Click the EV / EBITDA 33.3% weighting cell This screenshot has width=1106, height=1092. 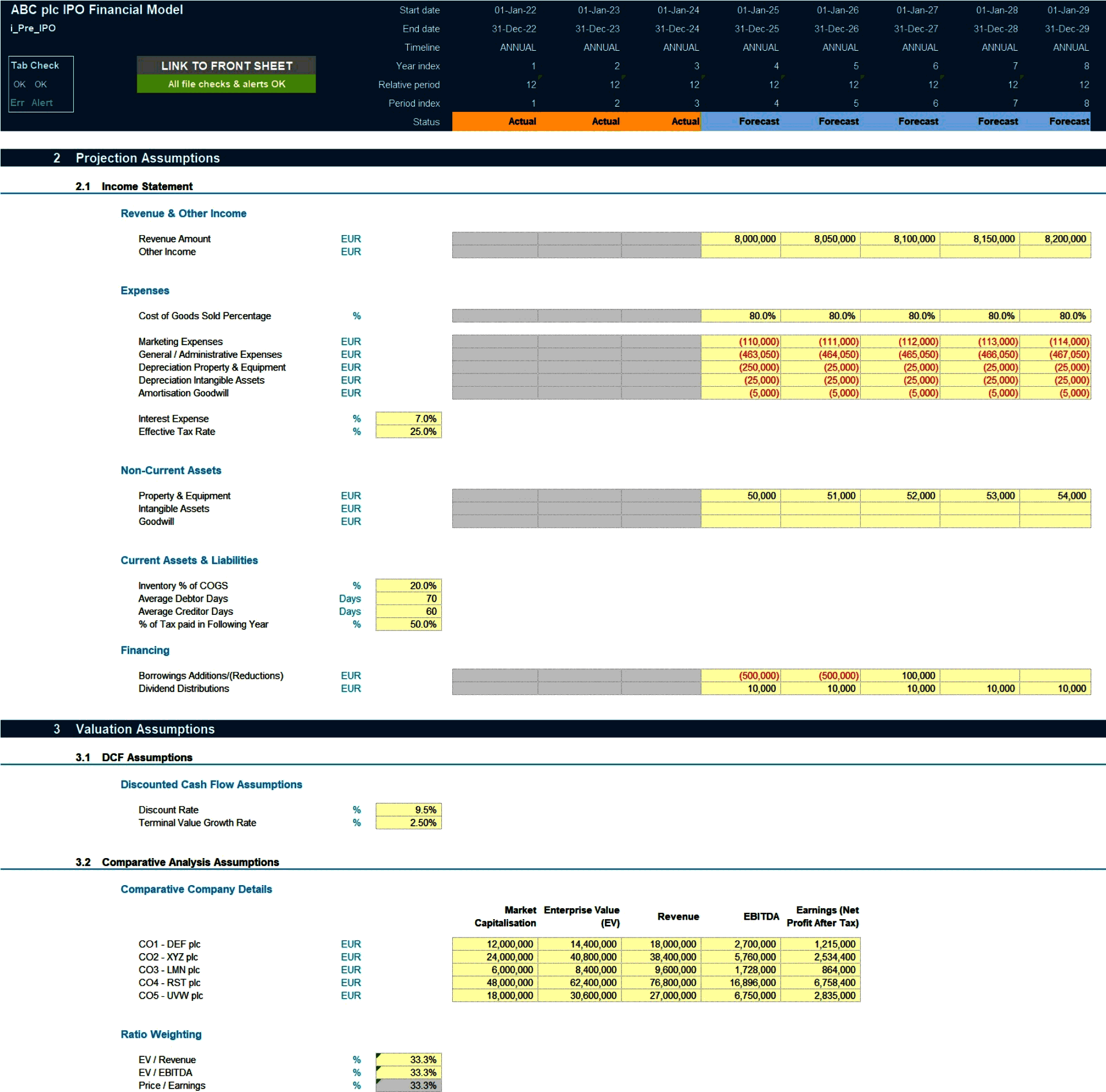(x=408, y=1072)
